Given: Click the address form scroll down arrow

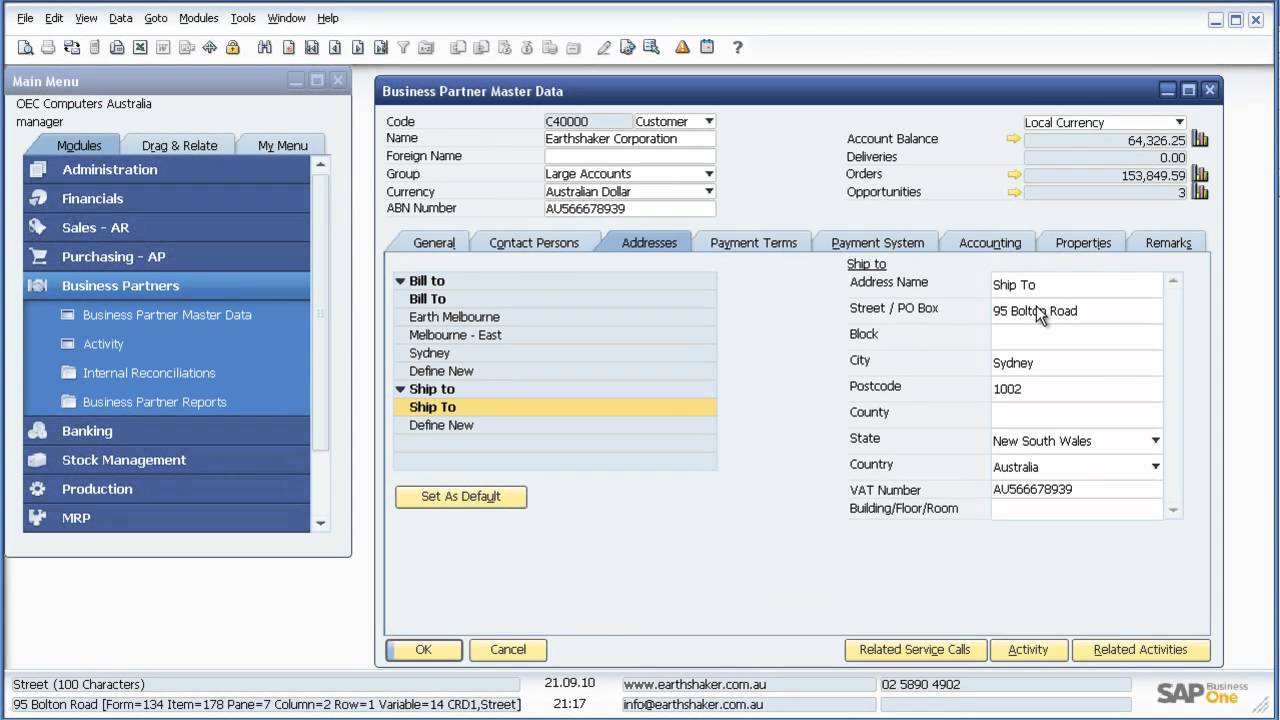Looking at the screenshot, I should pyautogui.click(x=1174, y=510).
